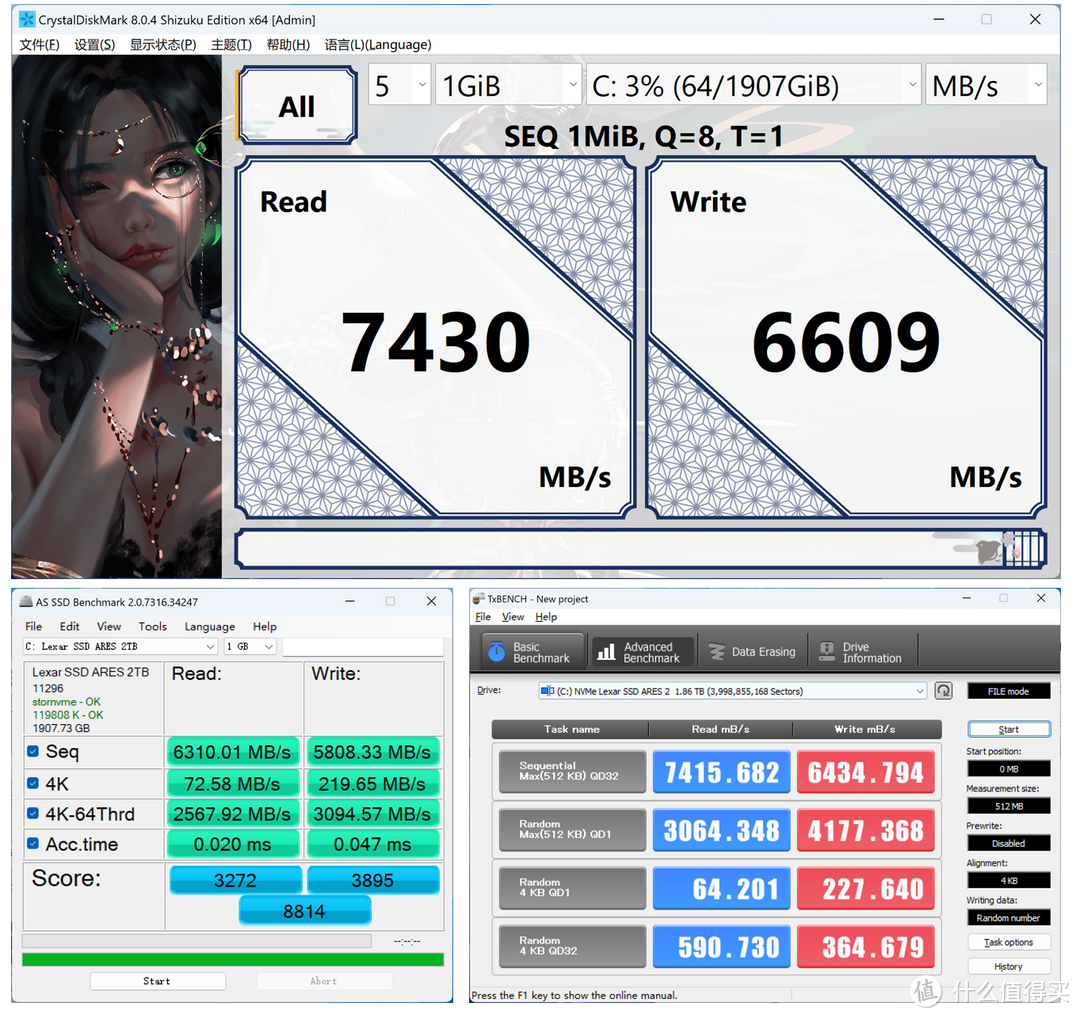Uncheck the Seq test in AS SSD

coord(32,751)
